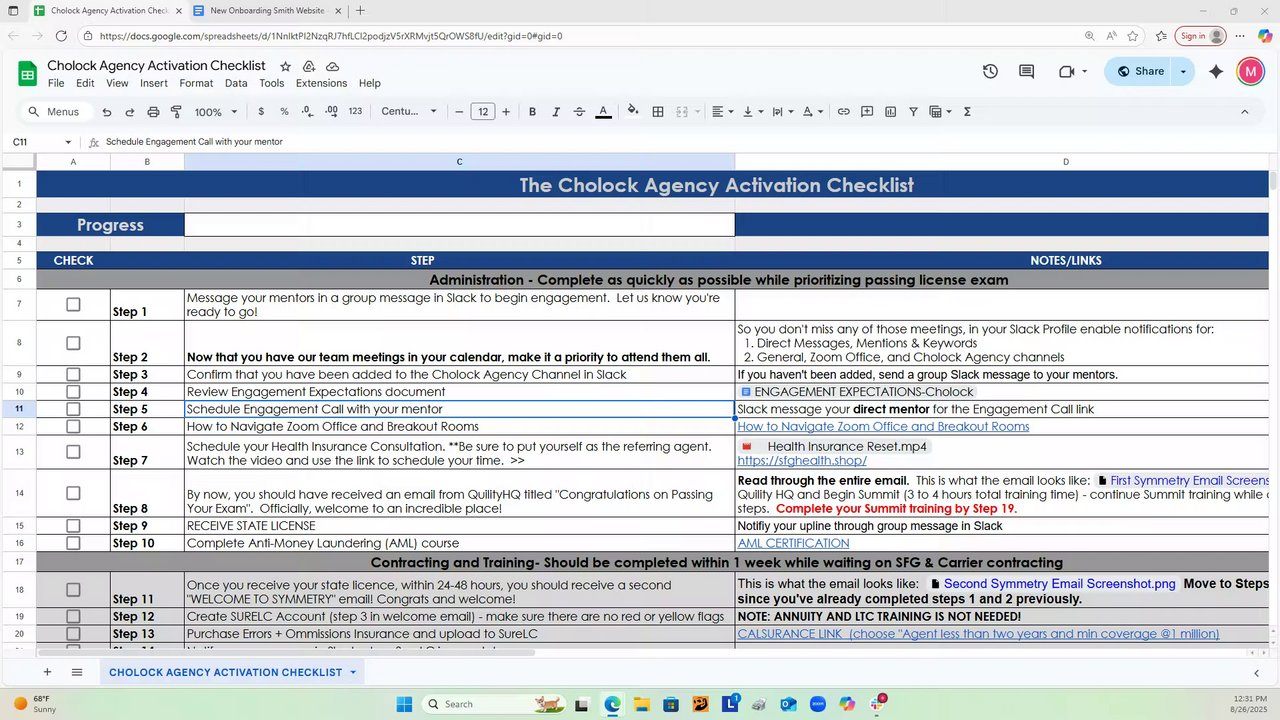This screenshot has height=720, width=1280.
Task: Open the Share options dropdown arrow
Action: [1183, 71]
